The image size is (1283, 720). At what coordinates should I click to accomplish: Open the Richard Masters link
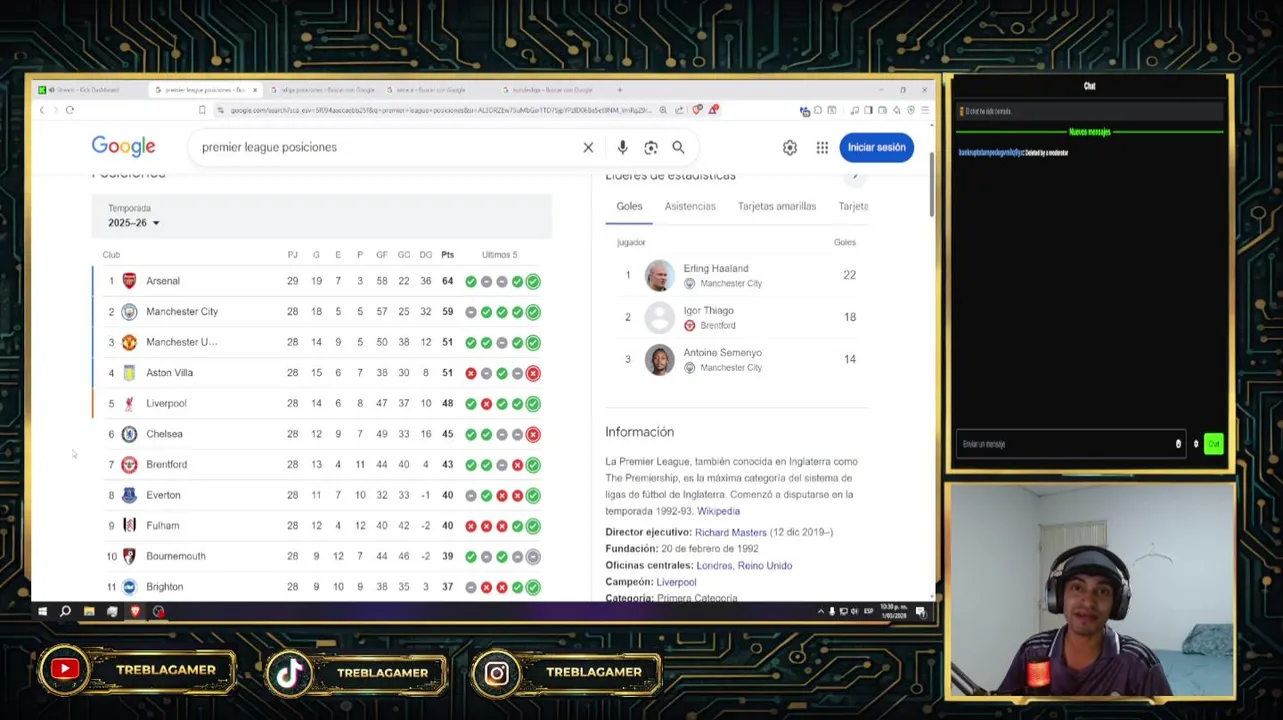(x=730, y=532)
